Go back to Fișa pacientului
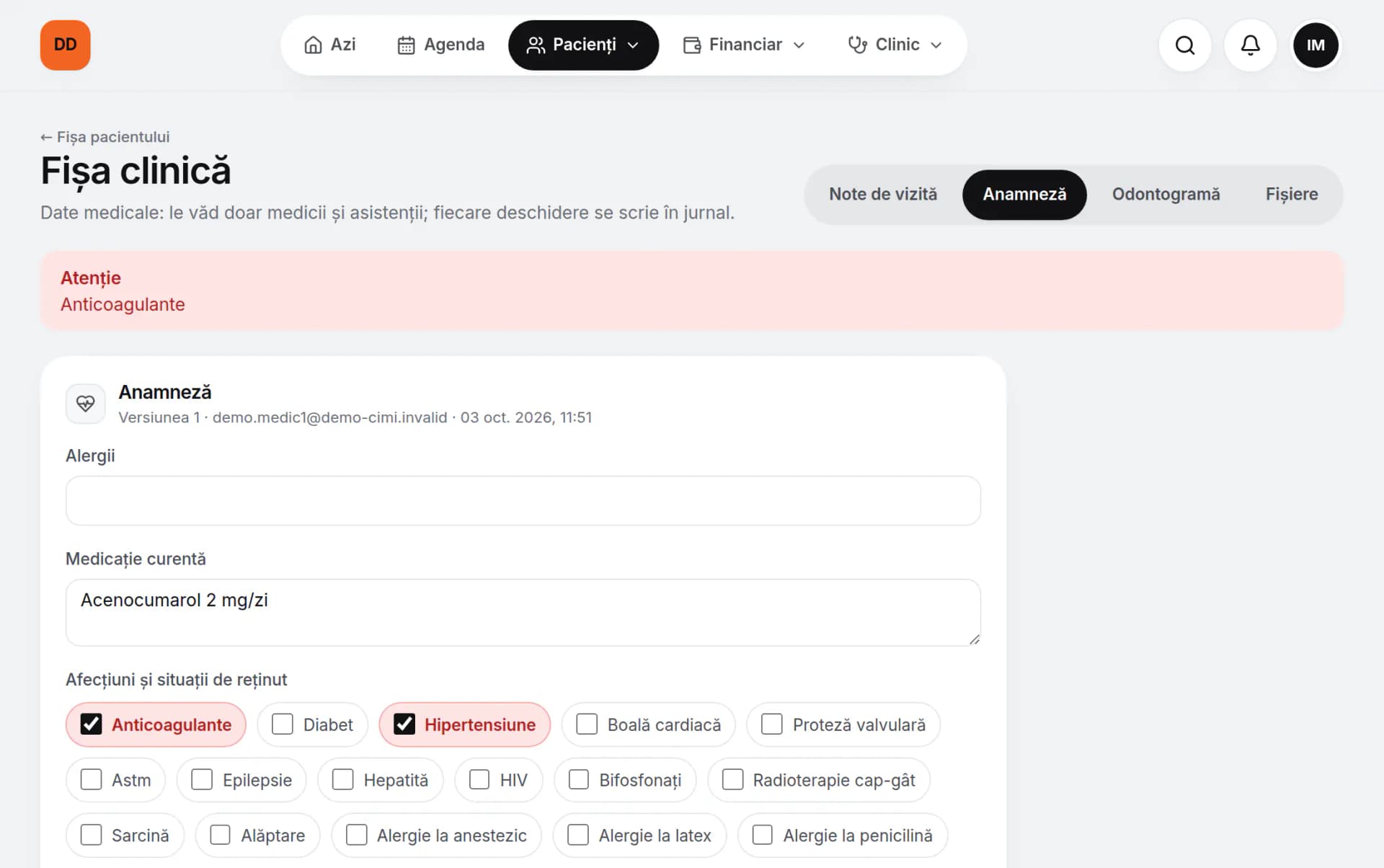The height and width of the screenshot is (868, 1384). [105, 137]
